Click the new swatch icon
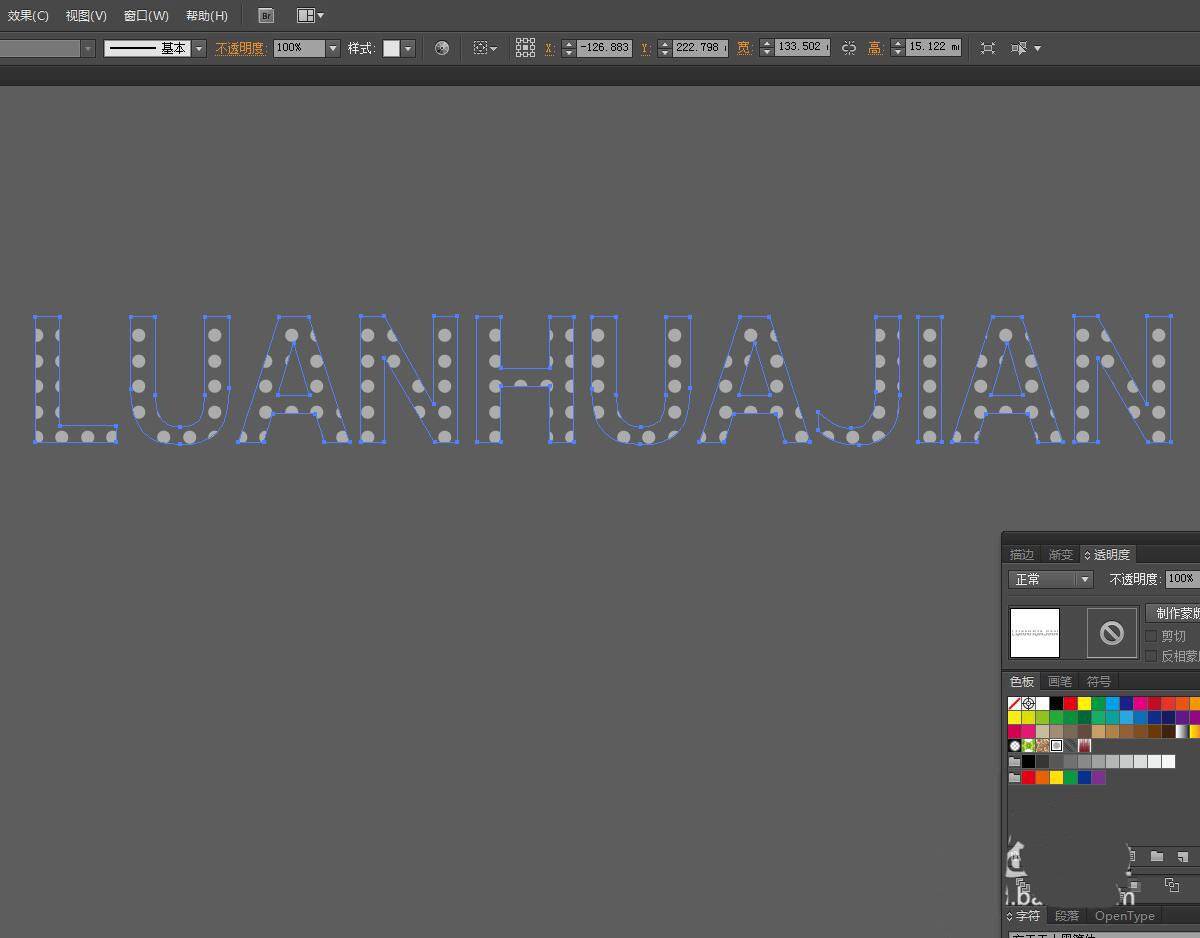 (x=1182, y=856)
